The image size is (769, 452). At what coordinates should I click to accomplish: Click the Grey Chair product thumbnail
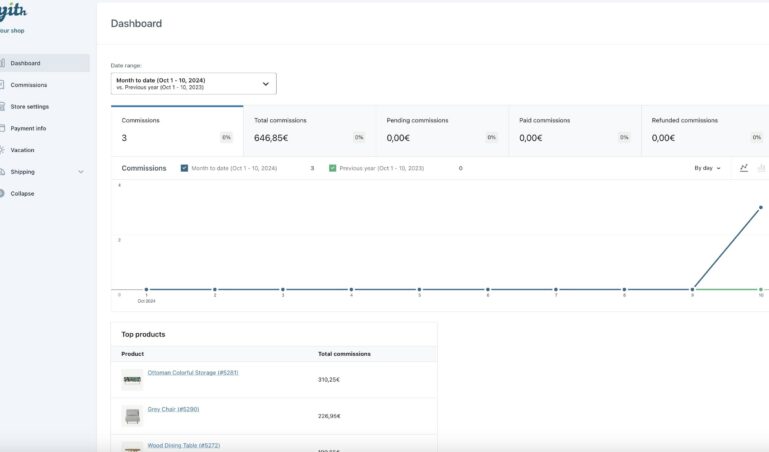(132, 416)
